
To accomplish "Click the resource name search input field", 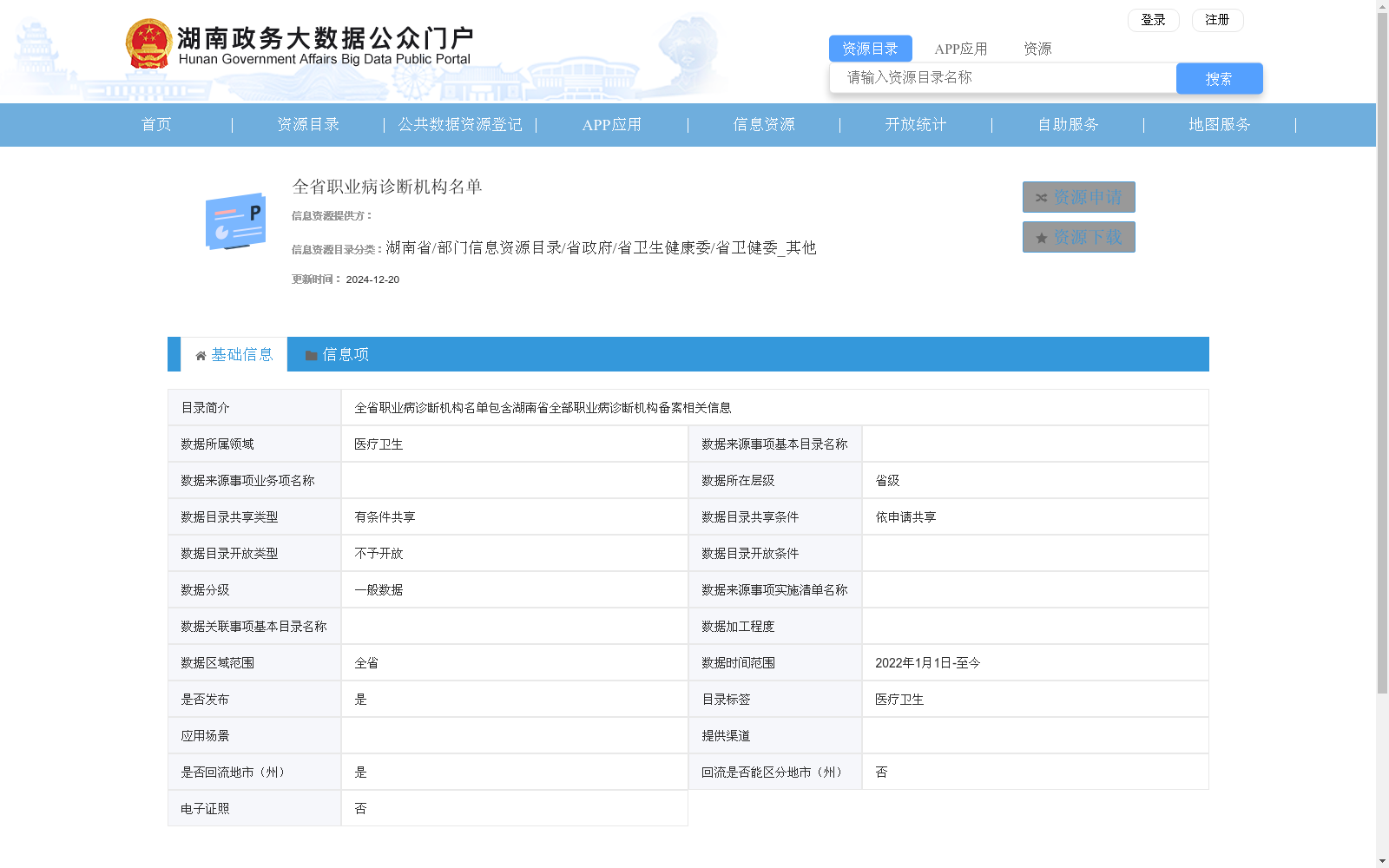I will click(x=1003, y=77).
